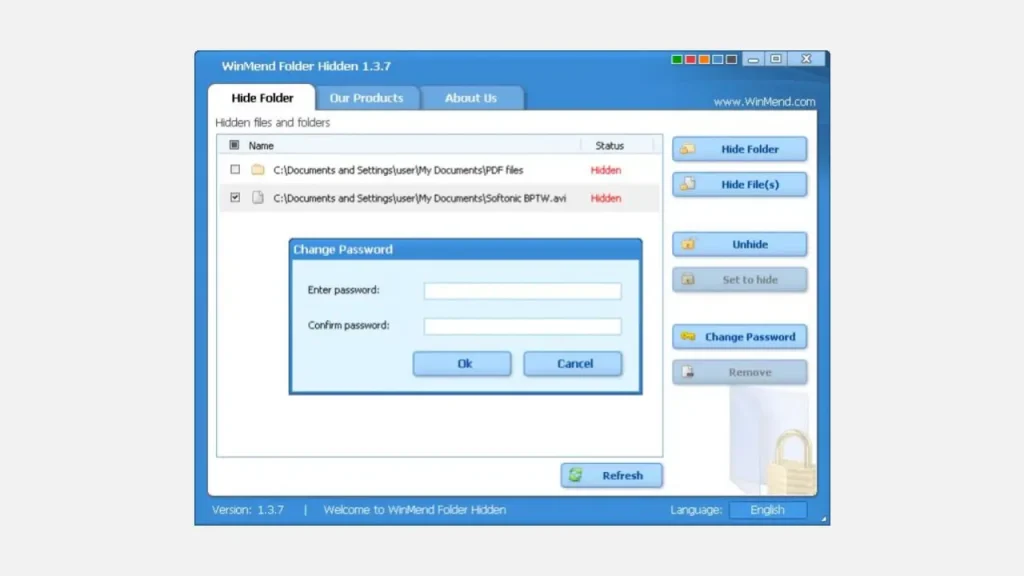Click the Hide Folder button label

(x=750, y=149)
